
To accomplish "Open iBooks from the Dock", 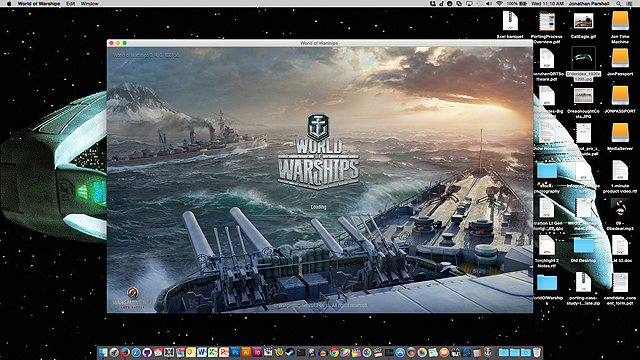I will [444, 352].
